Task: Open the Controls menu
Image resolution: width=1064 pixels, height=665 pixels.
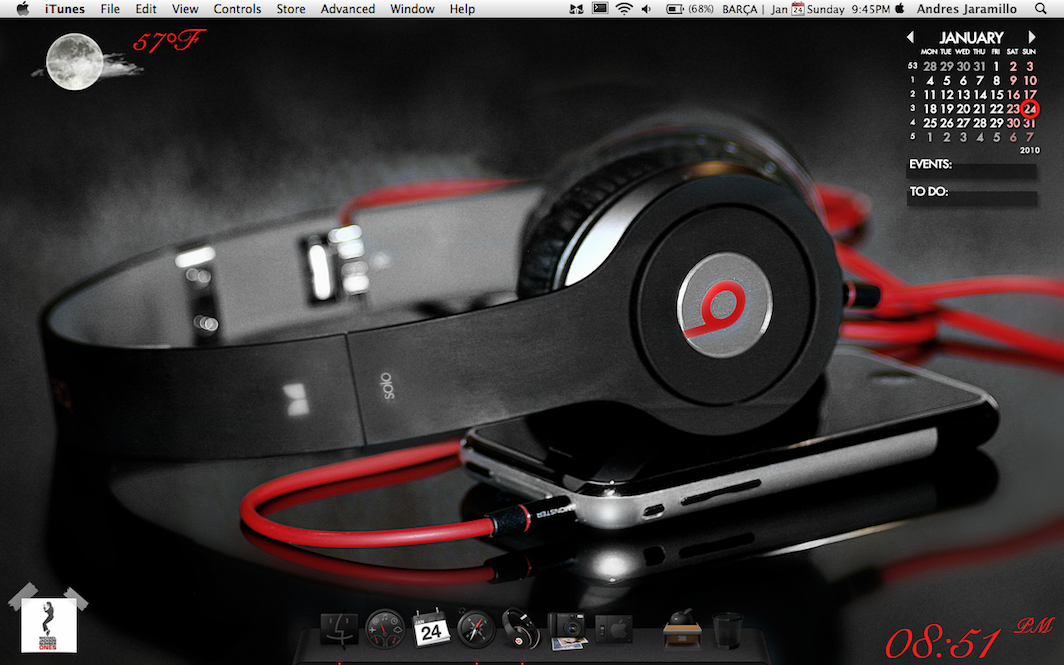Action: tap(238, 9)
